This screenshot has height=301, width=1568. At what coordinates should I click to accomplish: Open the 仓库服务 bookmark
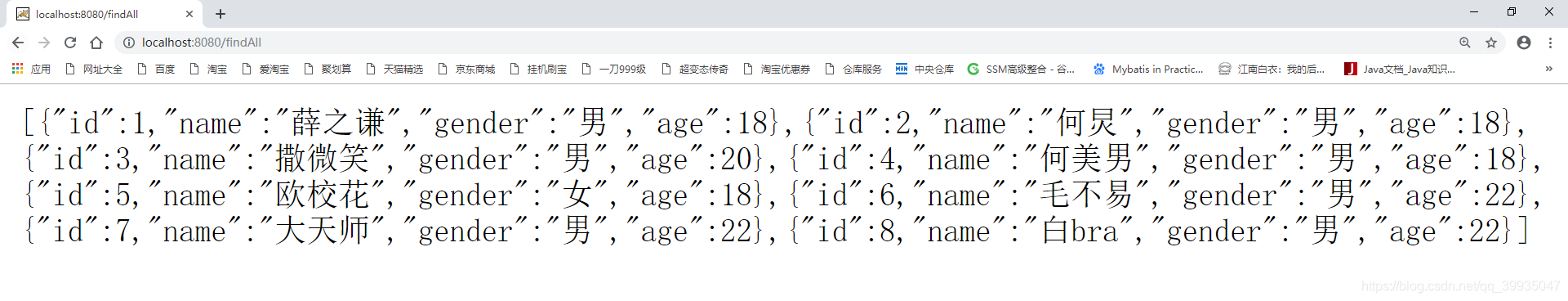pos(853,70)
